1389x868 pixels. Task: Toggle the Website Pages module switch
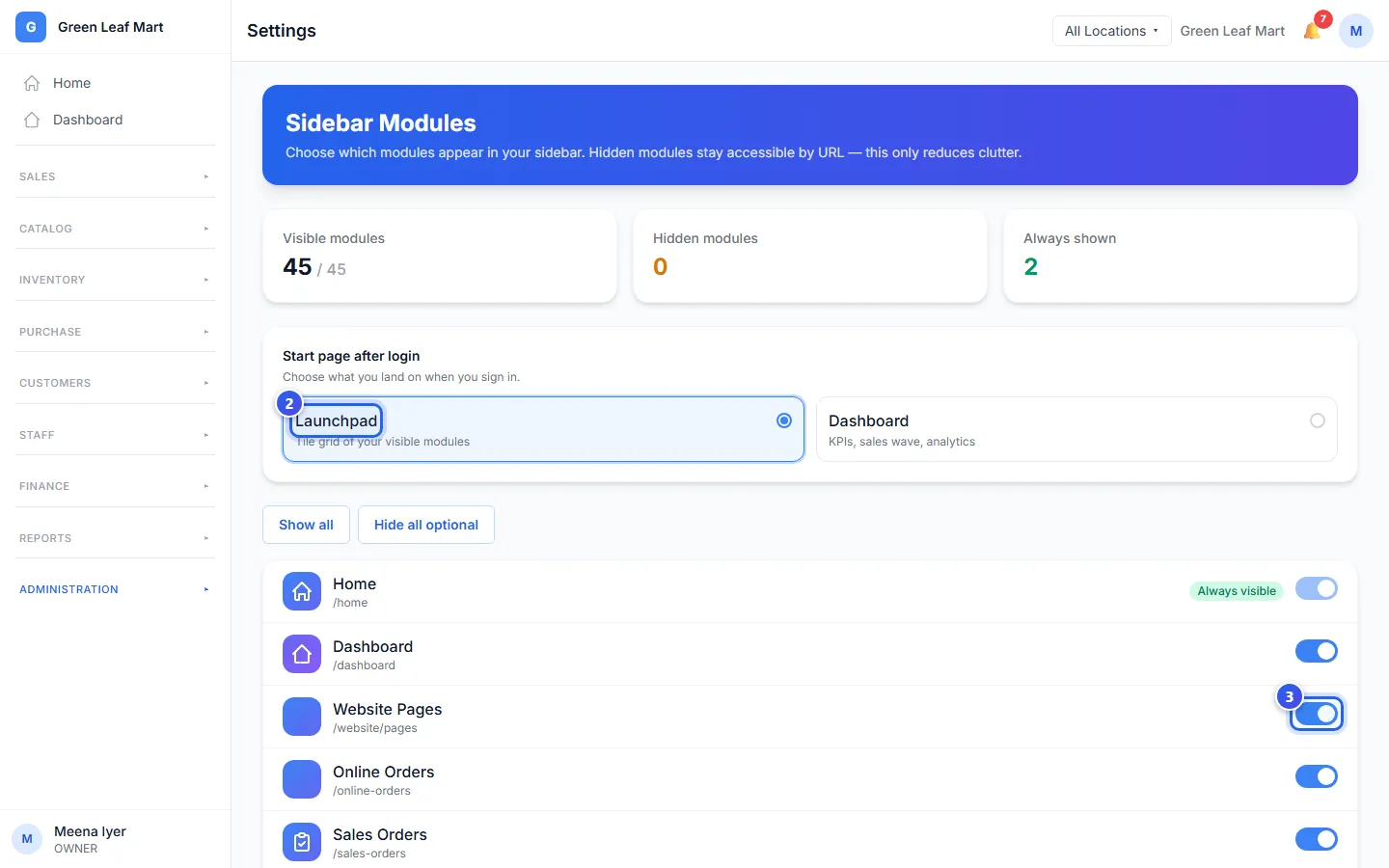click(x=1317, y=714)
